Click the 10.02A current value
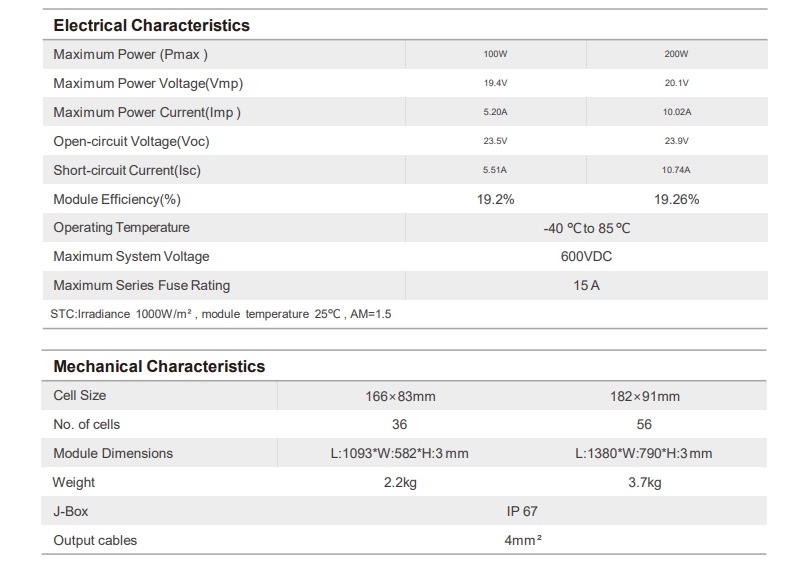Viewport: 807px width, 562px height. (x=676, y=112)
